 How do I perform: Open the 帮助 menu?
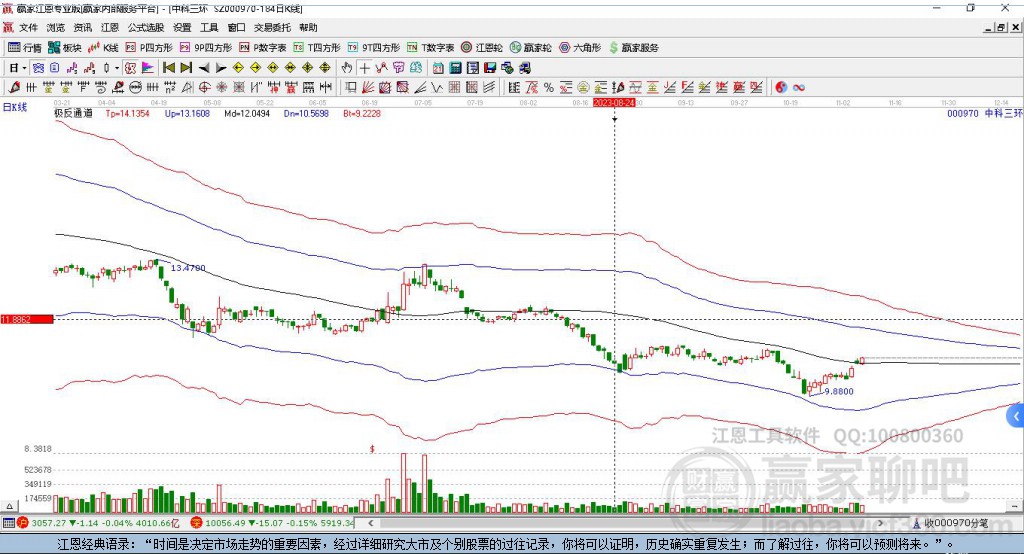pyautogui.click(x=308, y=27)
